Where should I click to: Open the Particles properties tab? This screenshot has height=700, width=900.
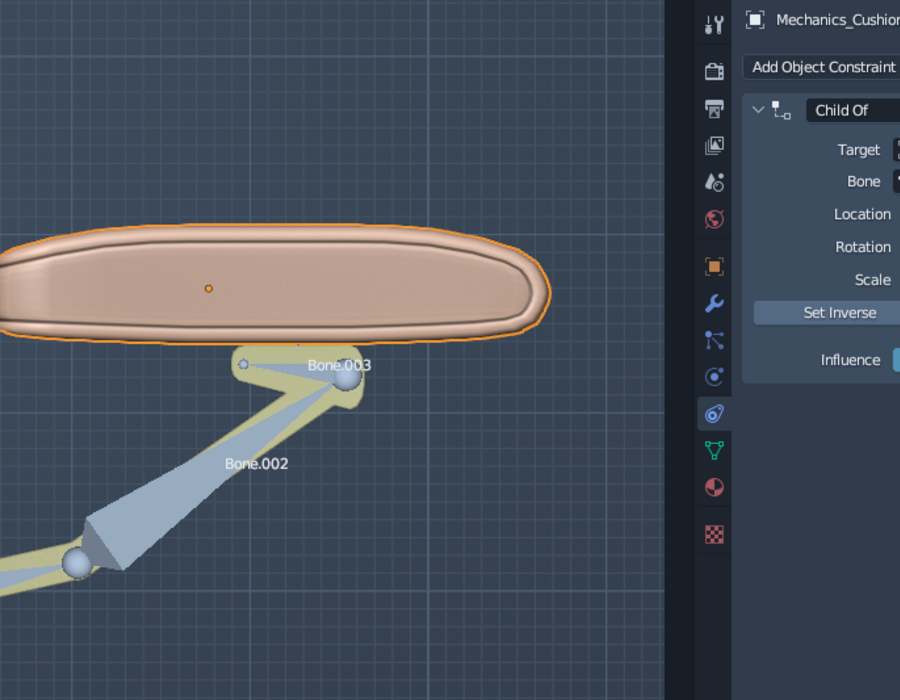[x=714, y=340]
